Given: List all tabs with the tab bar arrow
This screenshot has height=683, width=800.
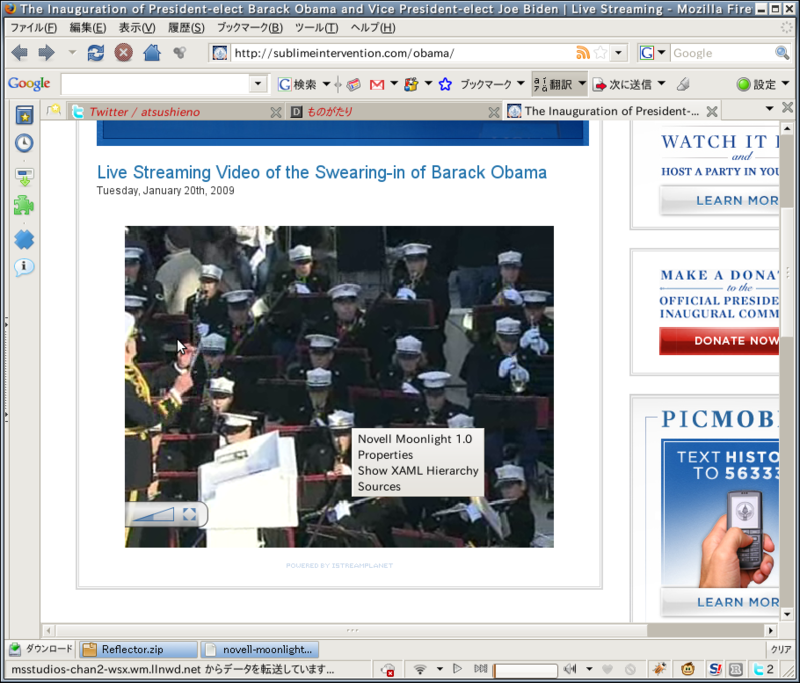Looking at the screenshot, I should 769,108.
